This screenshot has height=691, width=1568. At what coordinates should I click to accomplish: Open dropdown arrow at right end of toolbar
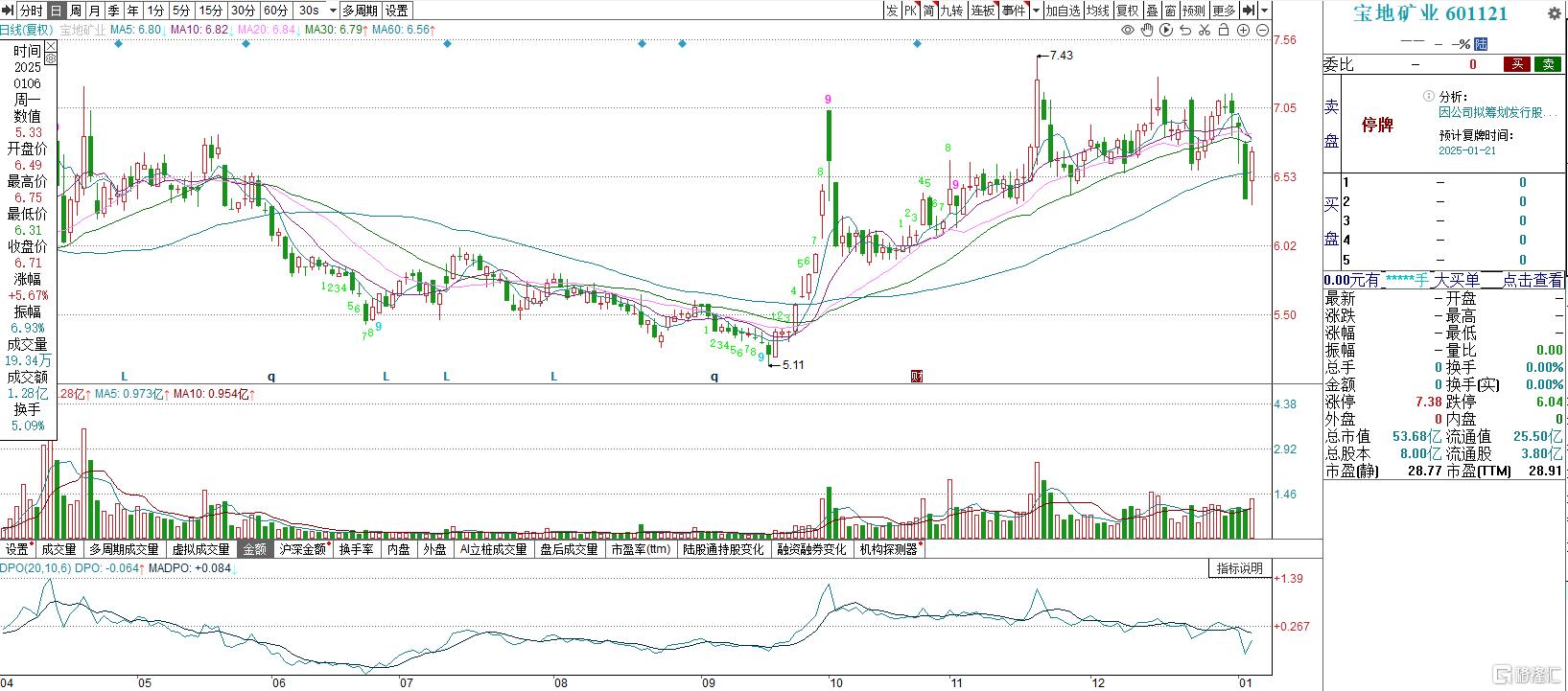(1265, 11)
